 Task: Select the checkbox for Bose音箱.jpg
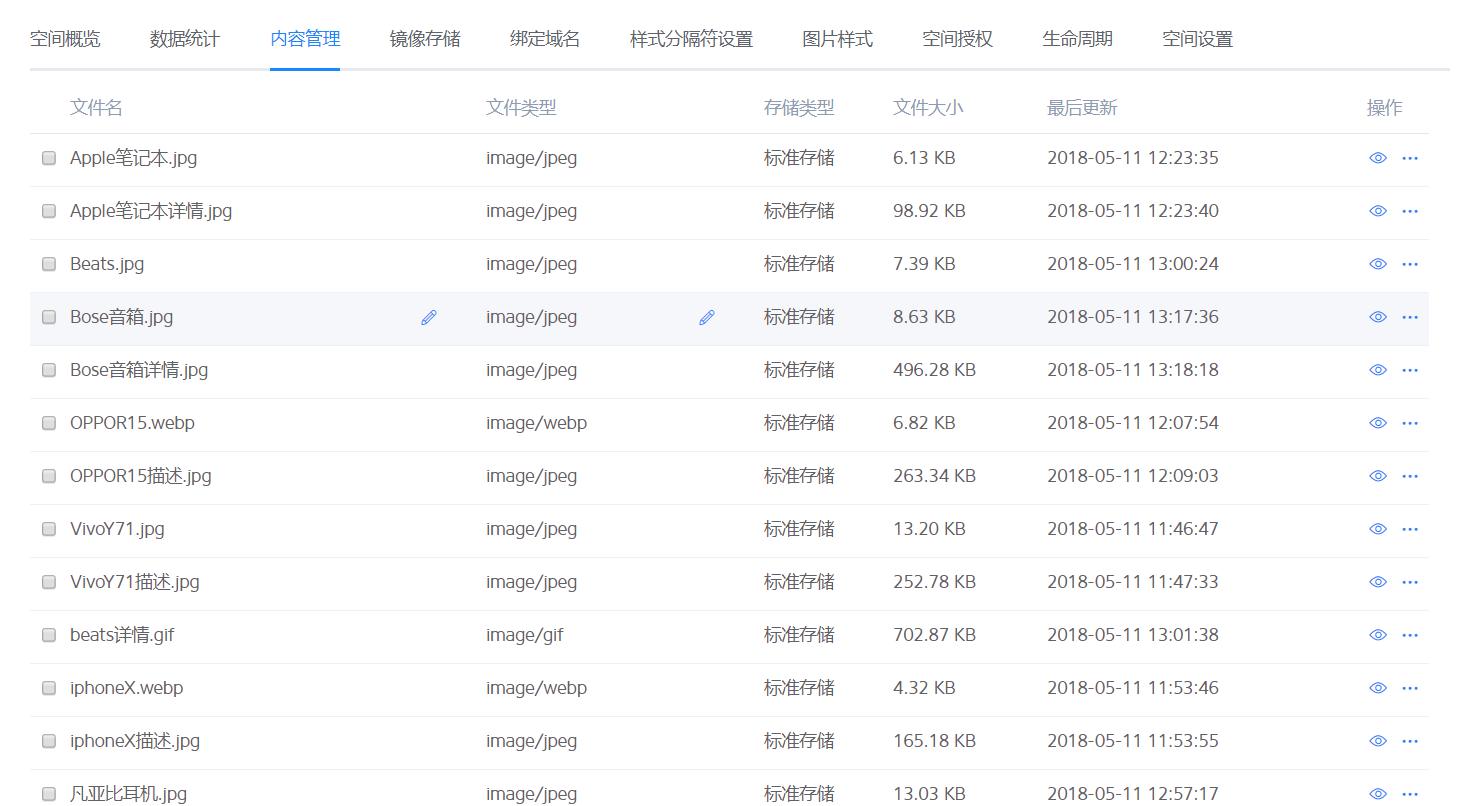point(49,317)
